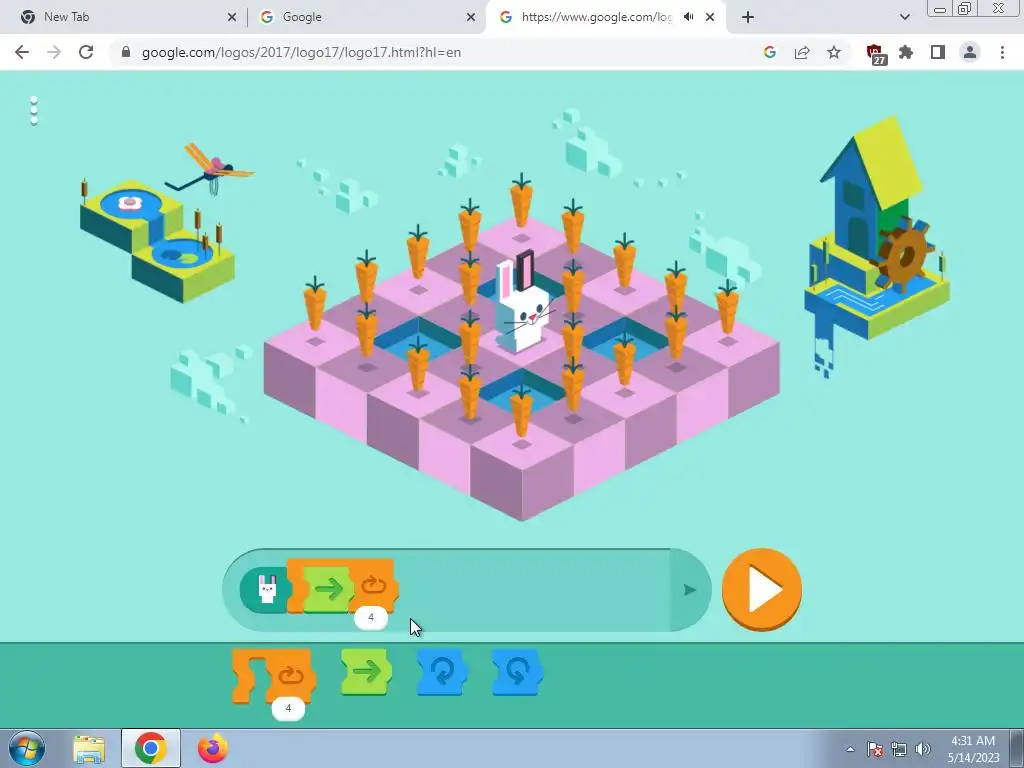Go forward in browser history
Screen dimensions: 1024x768
[x=54, y=52]
